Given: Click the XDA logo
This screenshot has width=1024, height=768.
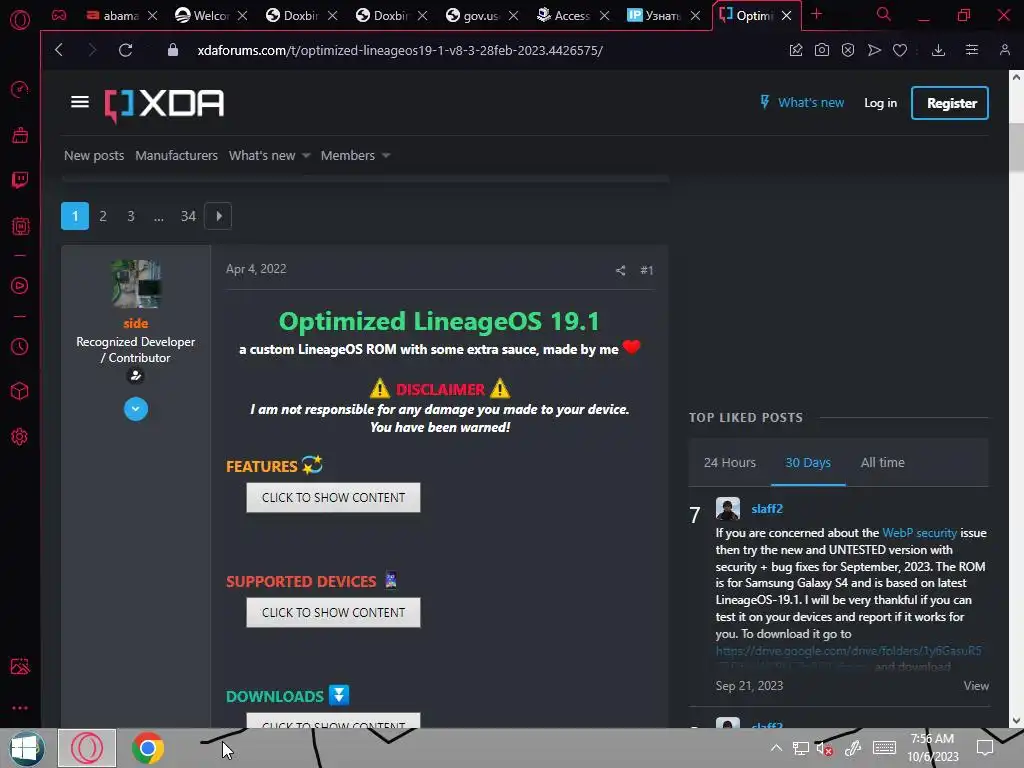Looking at the screenshot, I should [x=164, y=104].
